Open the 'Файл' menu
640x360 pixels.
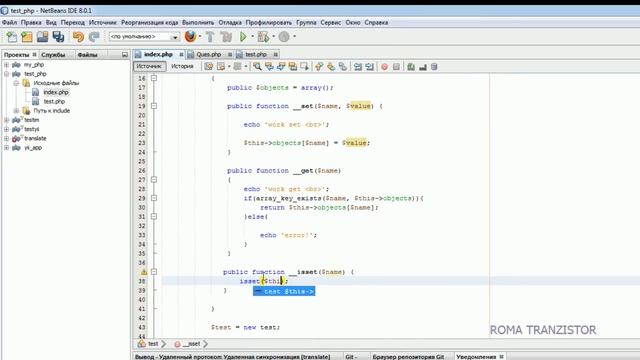pyautogui.click(x=9, y=22)
